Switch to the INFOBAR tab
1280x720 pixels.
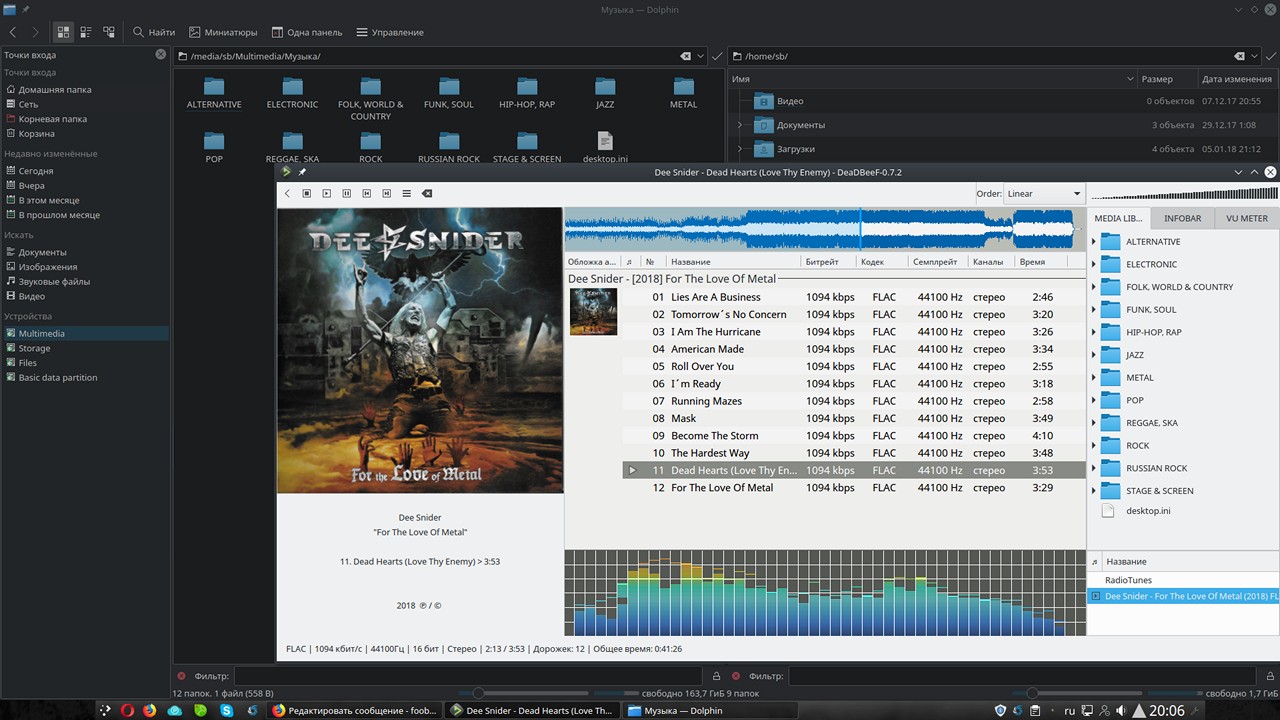click(1182, 218)
